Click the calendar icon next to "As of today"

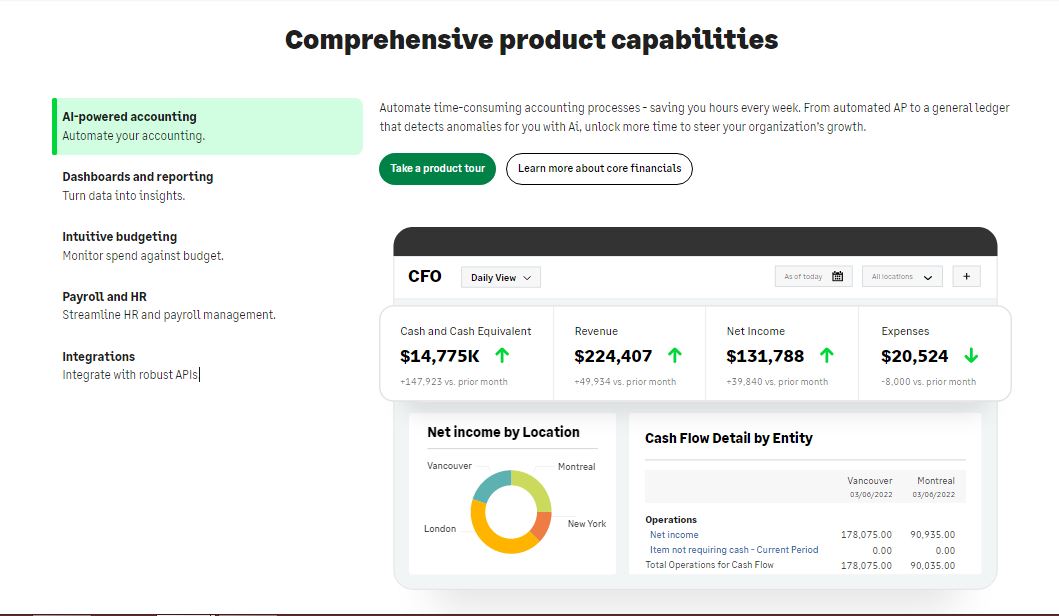click(x=836, y=276)
